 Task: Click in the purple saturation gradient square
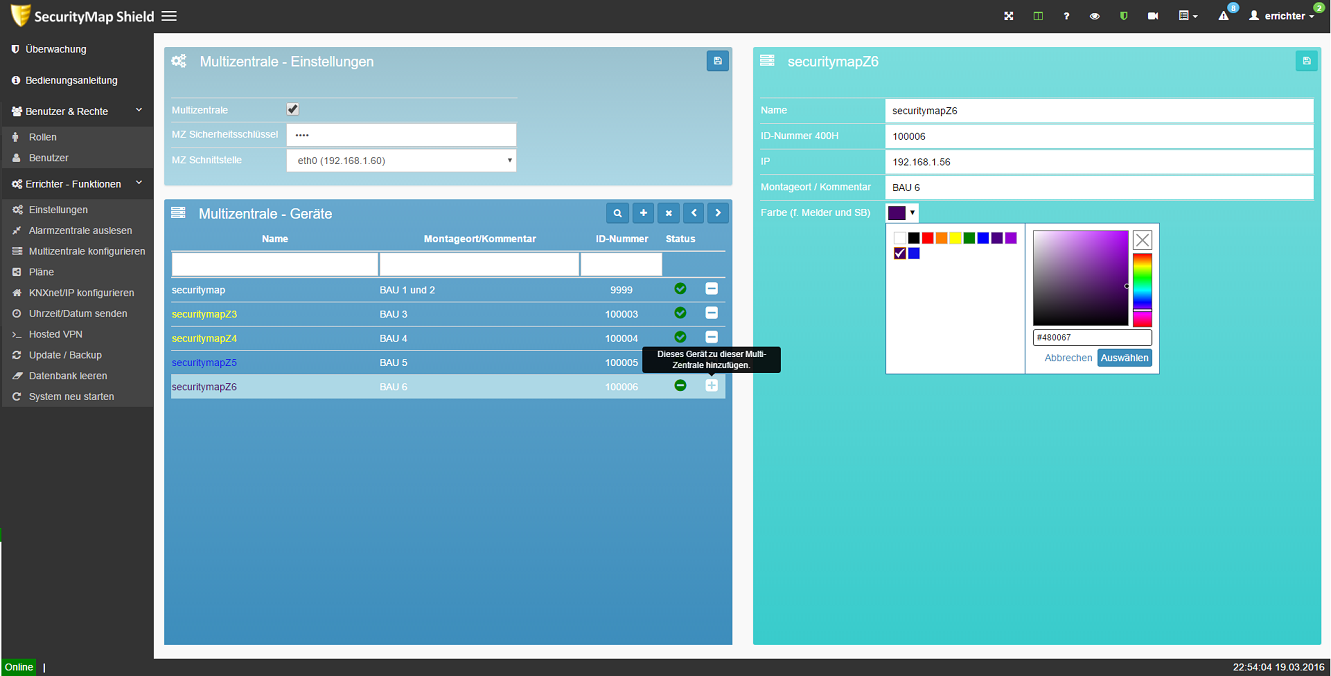pyautogui.click(x=1080, y=278)
